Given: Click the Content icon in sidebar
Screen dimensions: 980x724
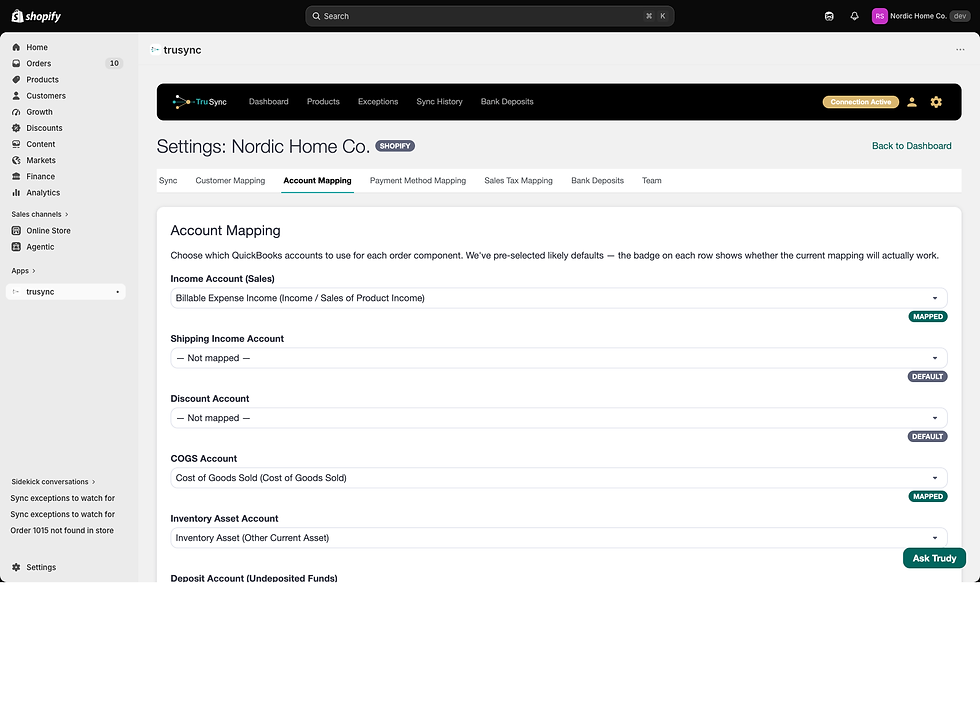Looking at the screenshot, I should [16, 144].
